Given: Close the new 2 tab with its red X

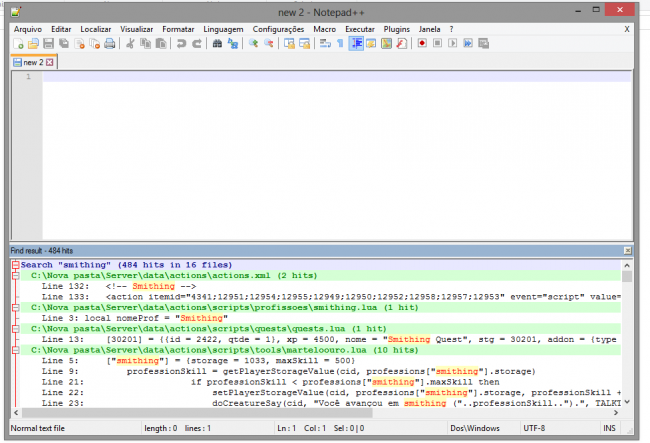Looking at the screenshot, I should coord(50,62).
